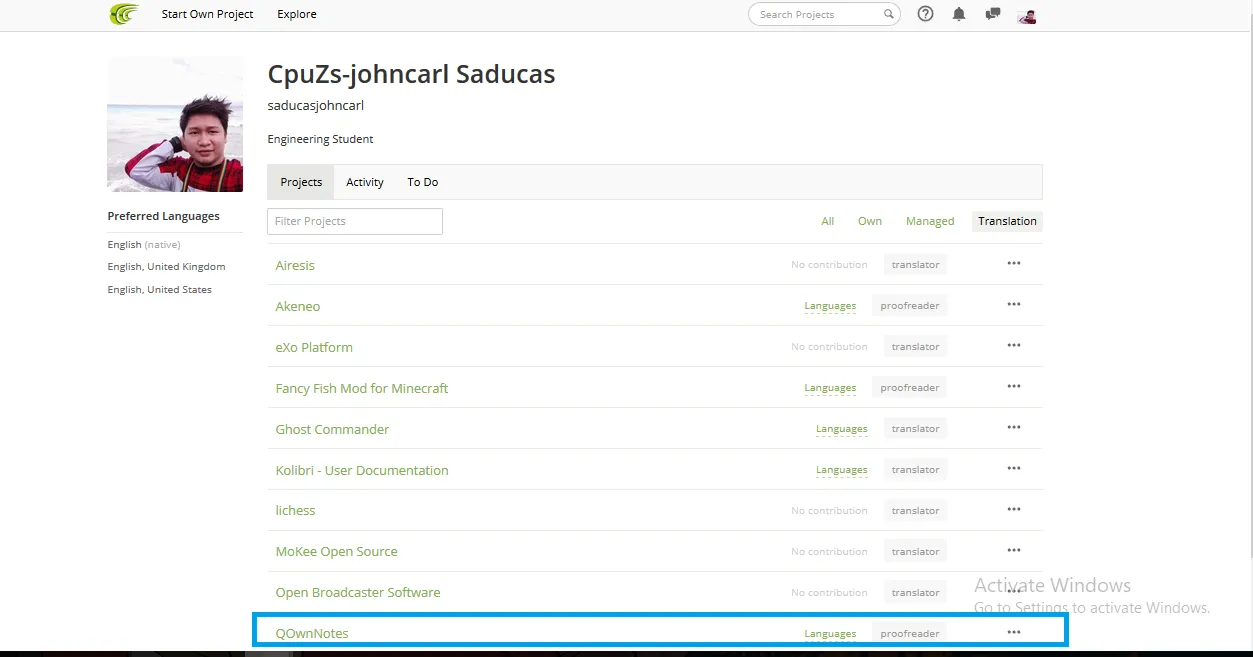This screenshot has width=1253, height=657.
Task: Switch to the To Do tab
Action: tap(422, 182)
